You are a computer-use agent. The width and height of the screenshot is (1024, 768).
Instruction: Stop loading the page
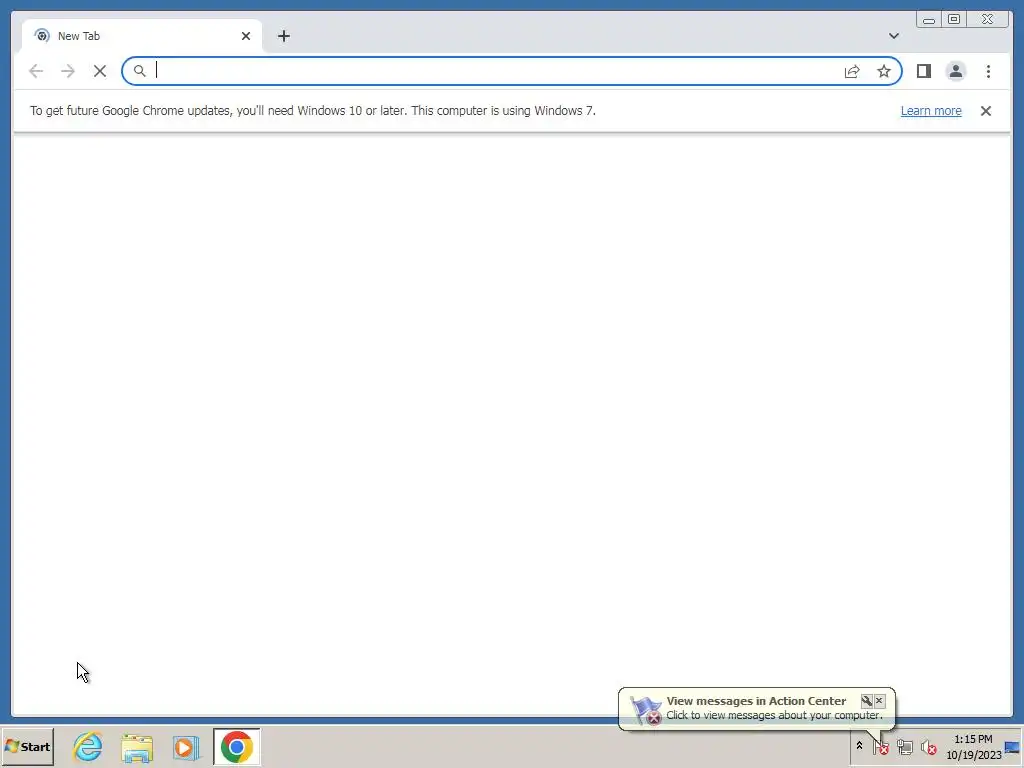(100, 71)
